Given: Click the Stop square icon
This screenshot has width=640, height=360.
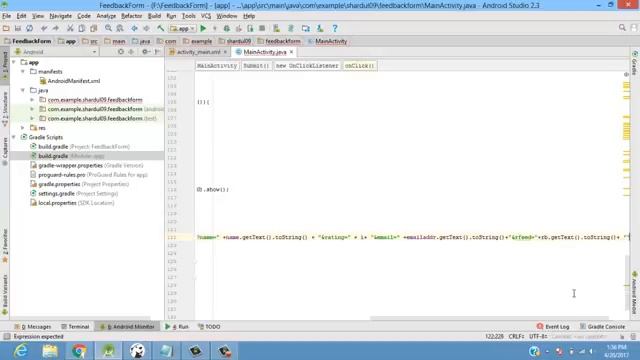Looking at the screenshot, I should coord(262,28).
